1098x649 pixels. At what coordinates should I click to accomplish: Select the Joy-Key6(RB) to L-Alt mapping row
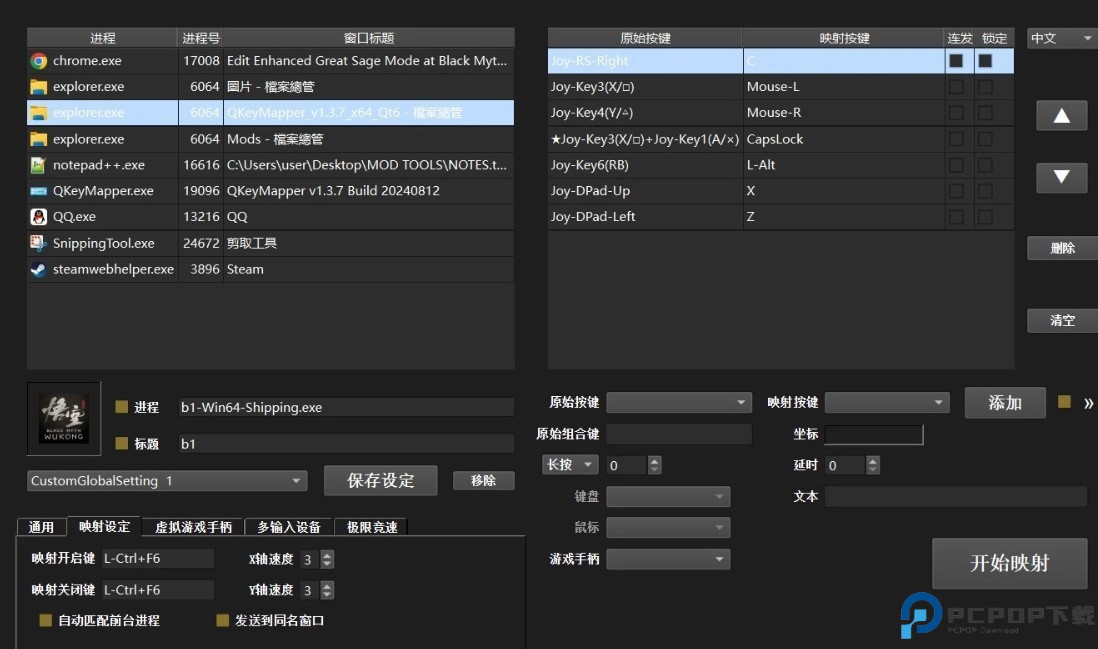click(x=780, y=165)
